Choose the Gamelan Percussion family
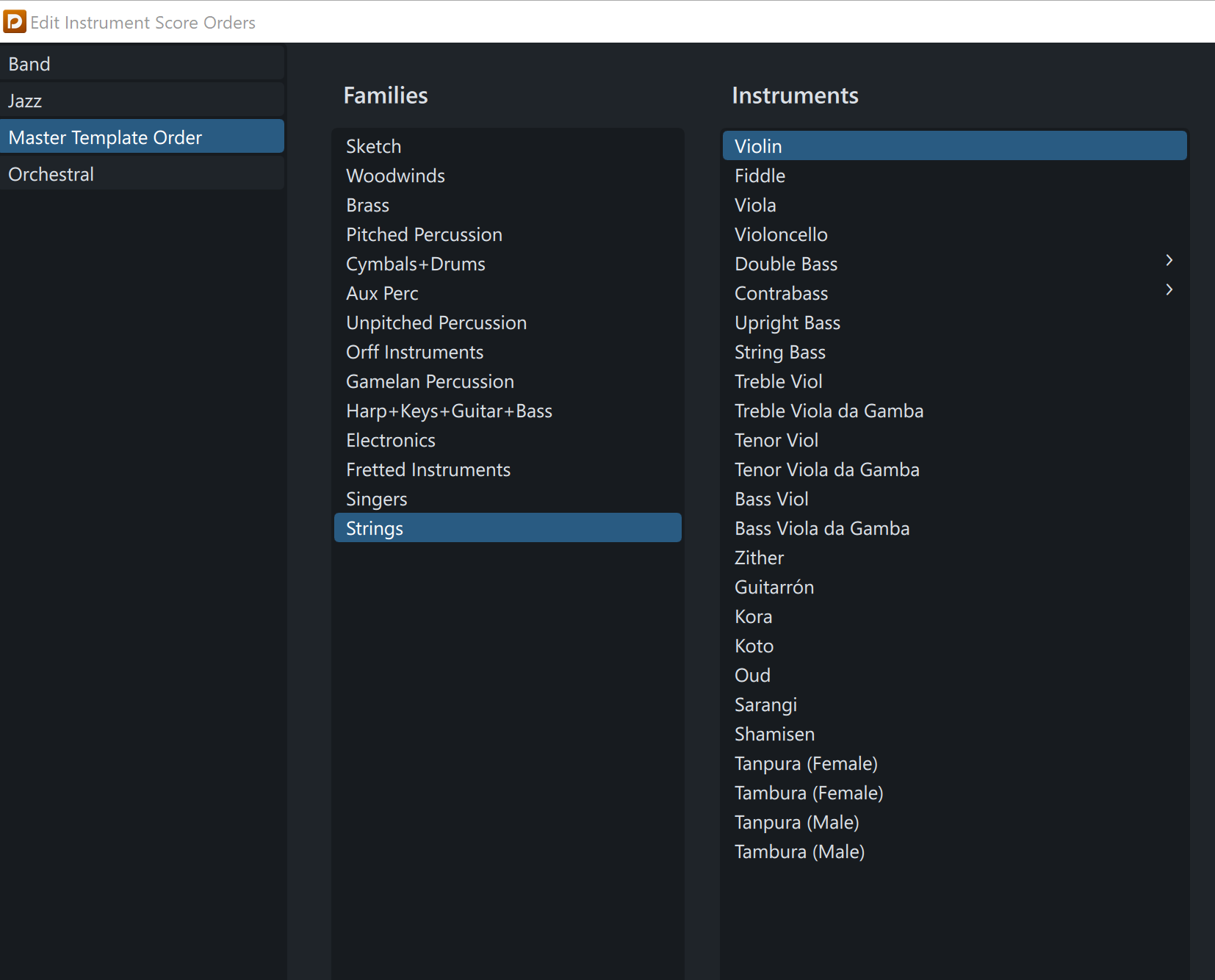Screen dimensions: 1215x980 pos(430,381)
